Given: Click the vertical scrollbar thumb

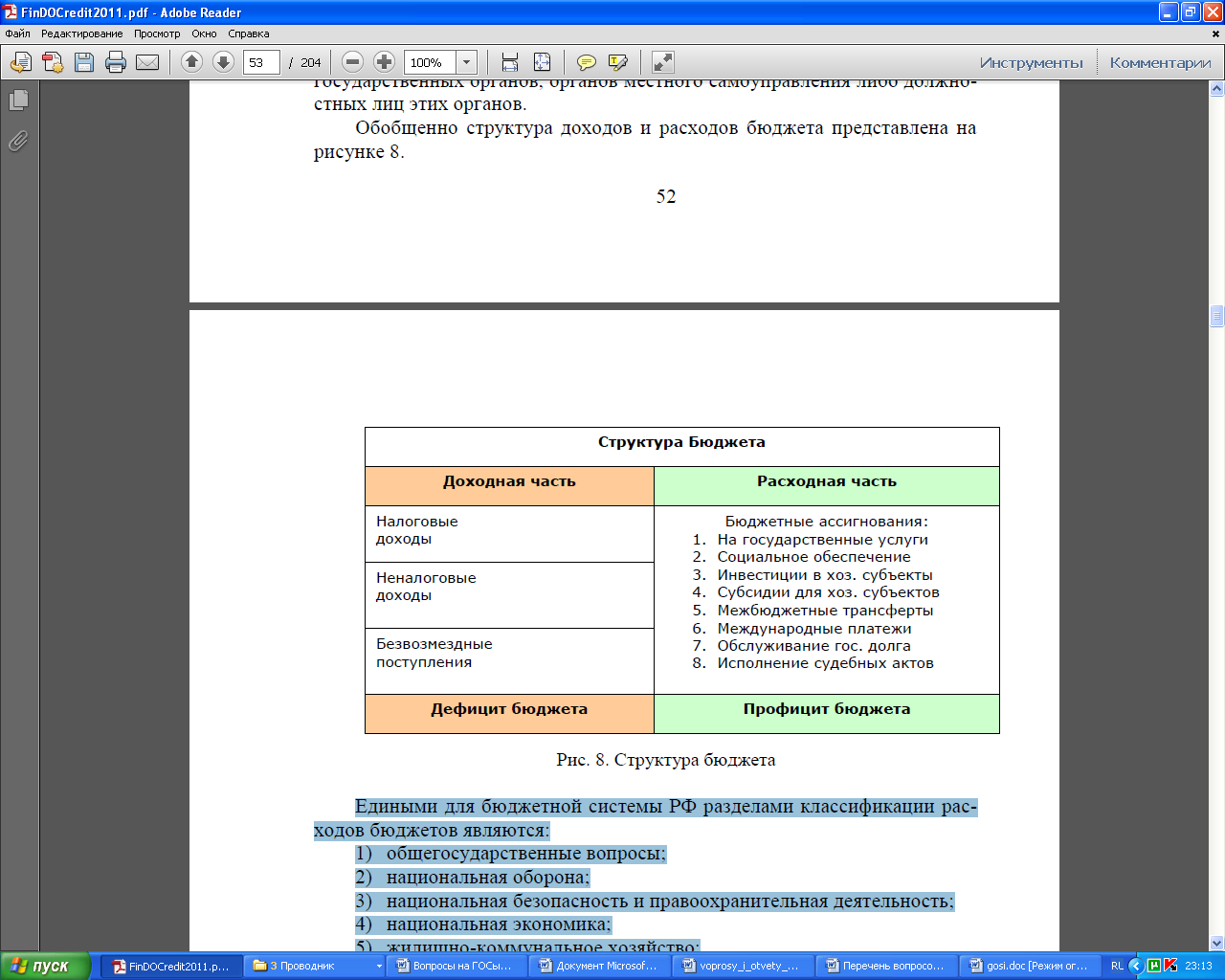Looking at the screenshot, I should 1217,317.
